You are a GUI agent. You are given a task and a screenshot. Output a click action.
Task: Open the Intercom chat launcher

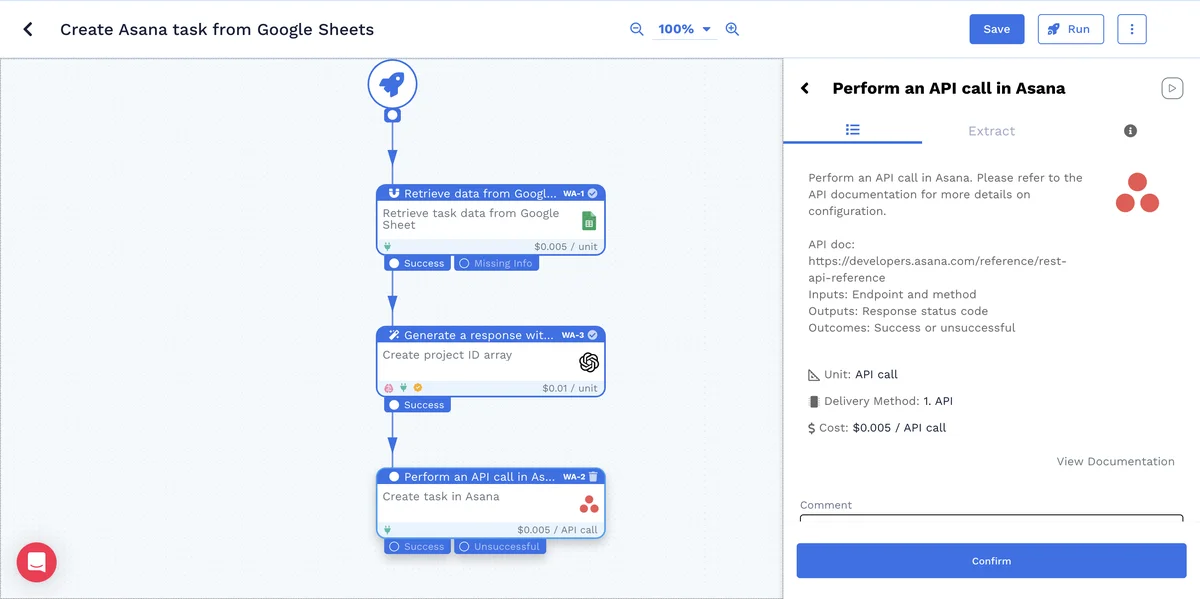37,562
